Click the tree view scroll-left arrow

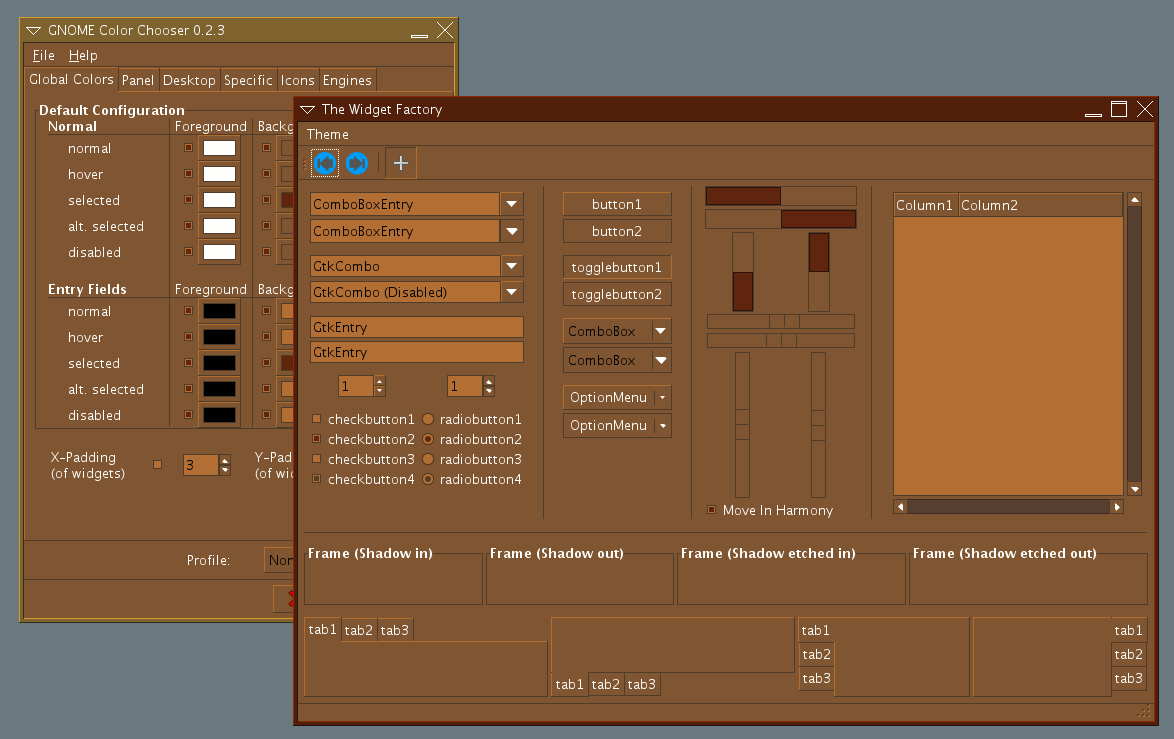pyautogui.click(x=901, y=507)
